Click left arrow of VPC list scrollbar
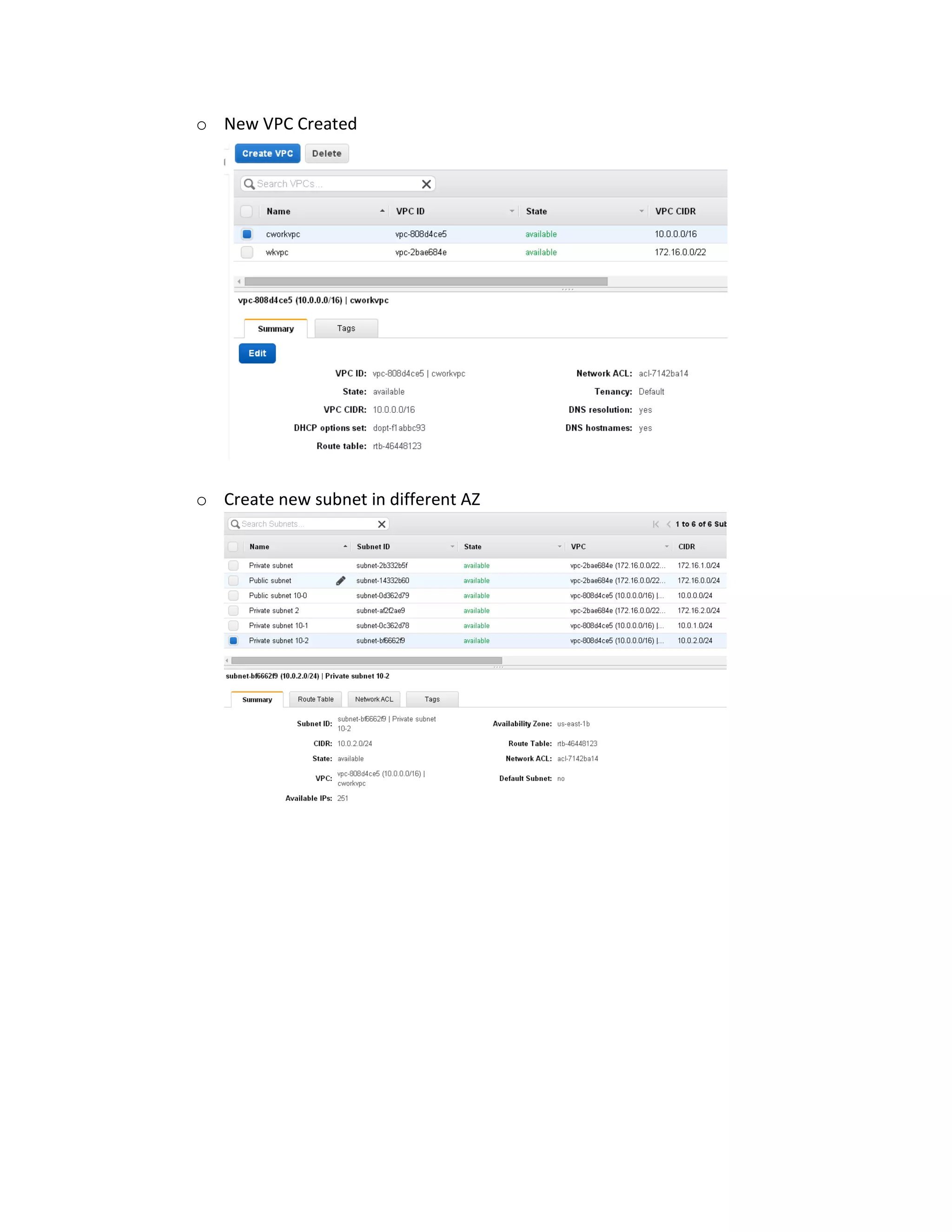Screen dimensions: 952x1232 coord(239,281)
